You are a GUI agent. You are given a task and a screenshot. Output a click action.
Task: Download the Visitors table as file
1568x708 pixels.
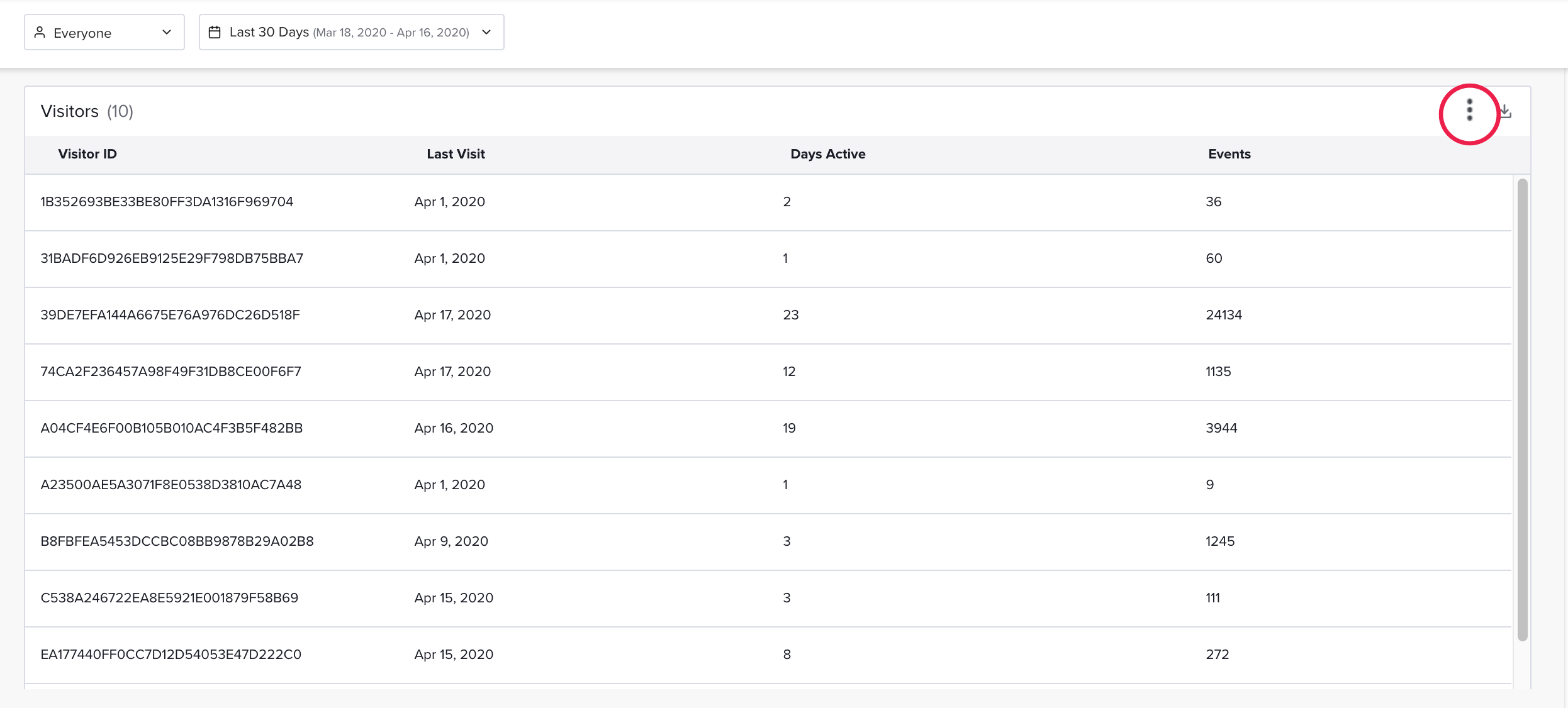(1506, 111)
